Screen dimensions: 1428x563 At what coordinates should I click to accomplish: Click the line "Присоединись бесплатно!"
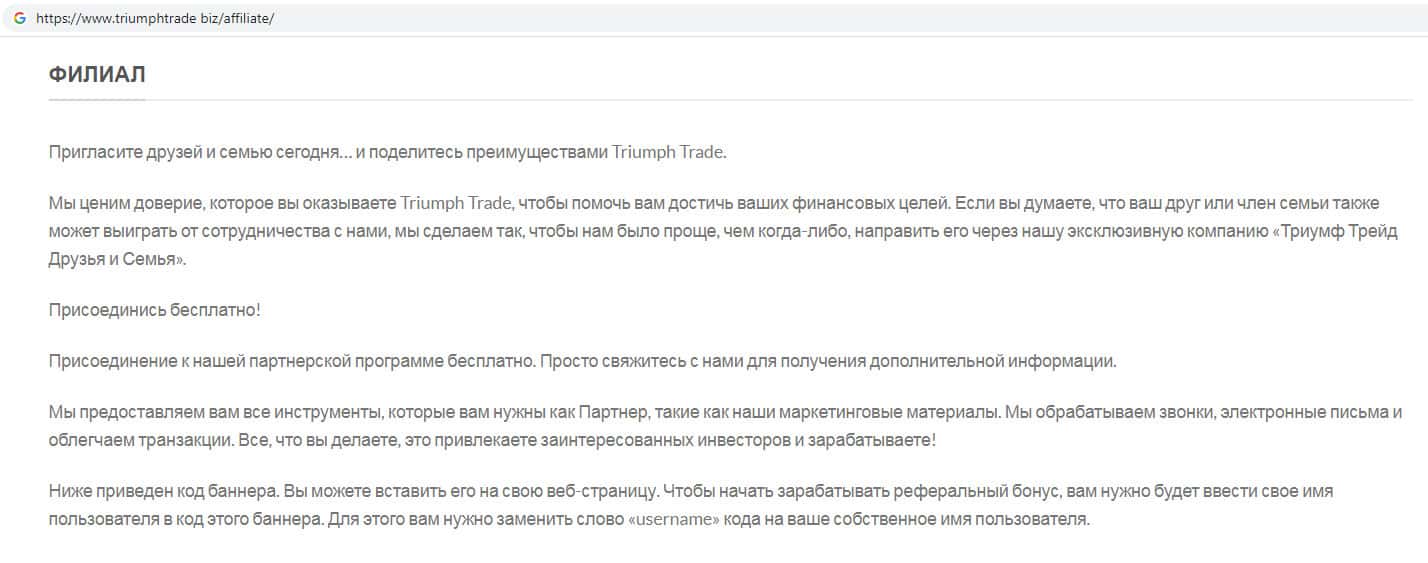[154, 310]
